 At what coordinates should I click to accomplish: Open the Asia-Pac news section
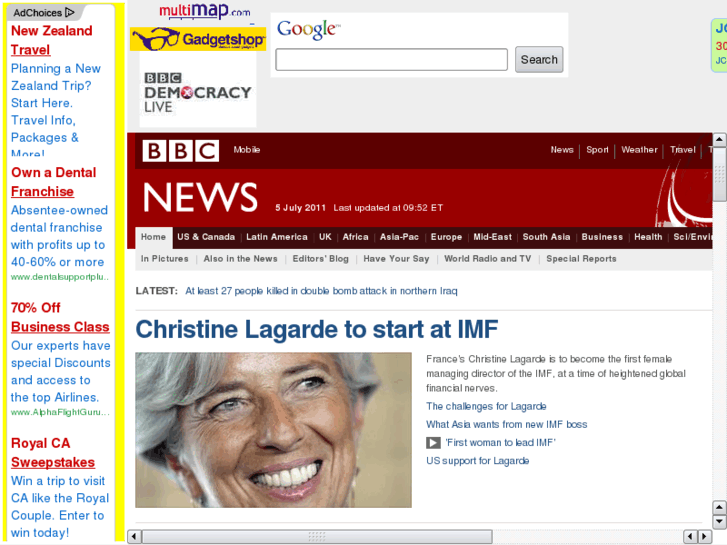point(399,237)
